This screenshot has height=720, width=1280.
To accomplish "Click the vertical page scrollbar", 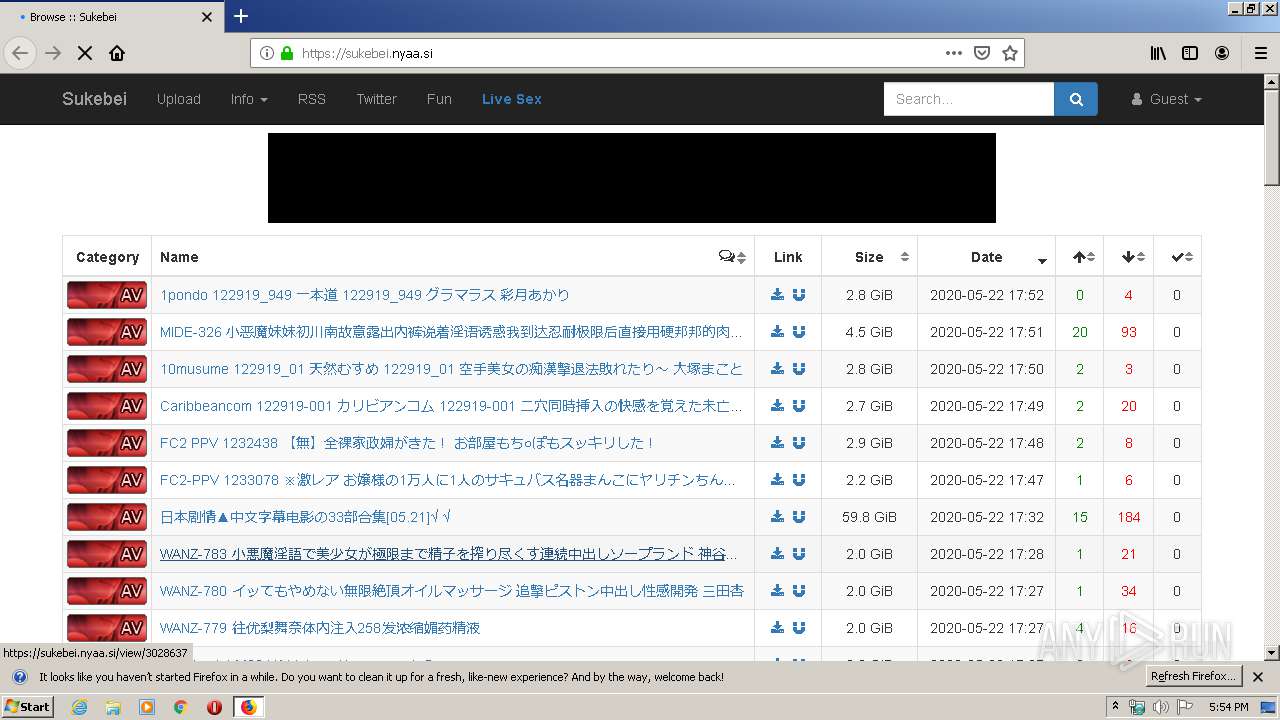I will coord(1272,365).
